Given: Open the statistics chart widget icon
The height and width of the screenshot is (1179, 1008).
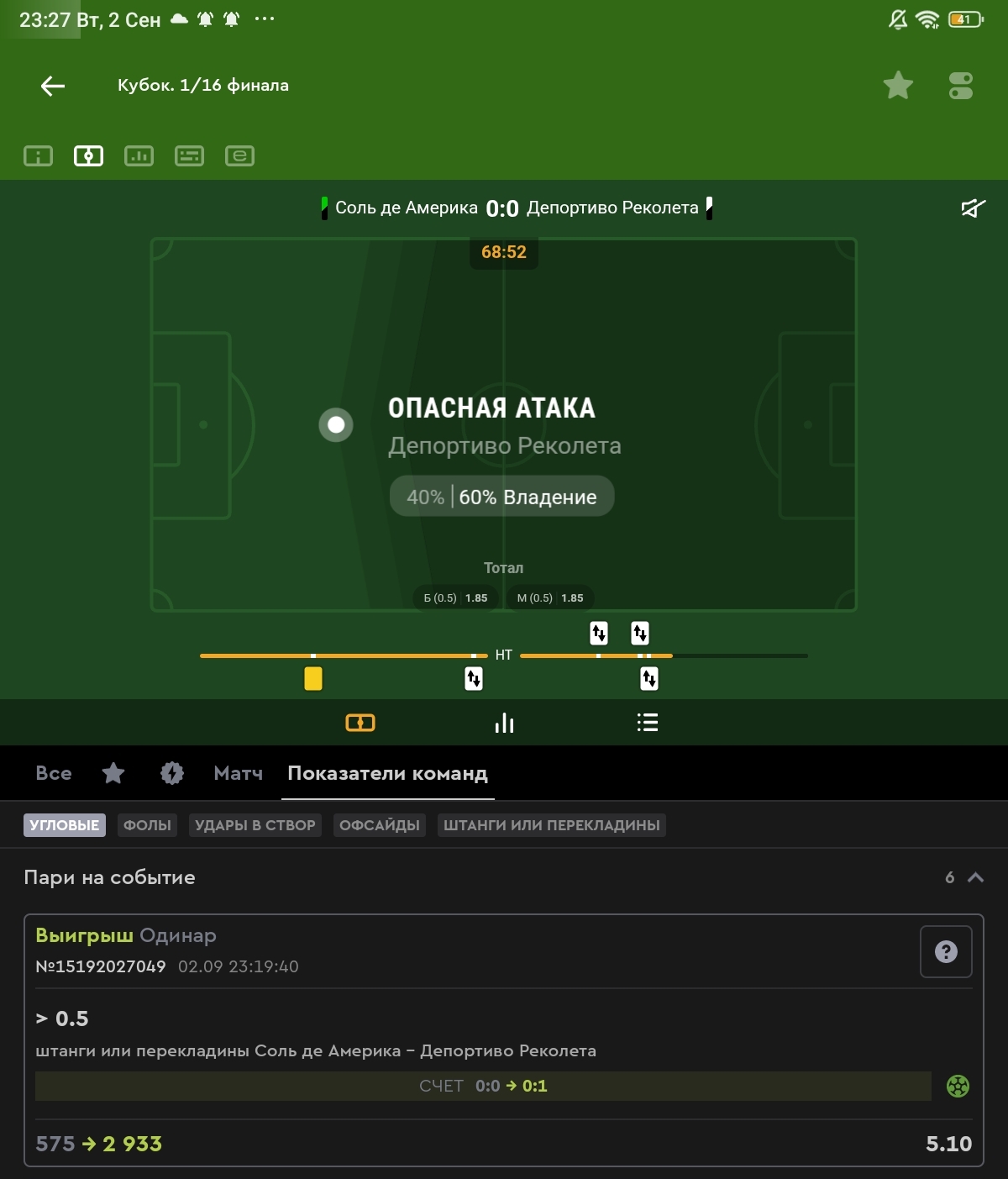Looking at the screenshot, I should (x=139, y=155).
